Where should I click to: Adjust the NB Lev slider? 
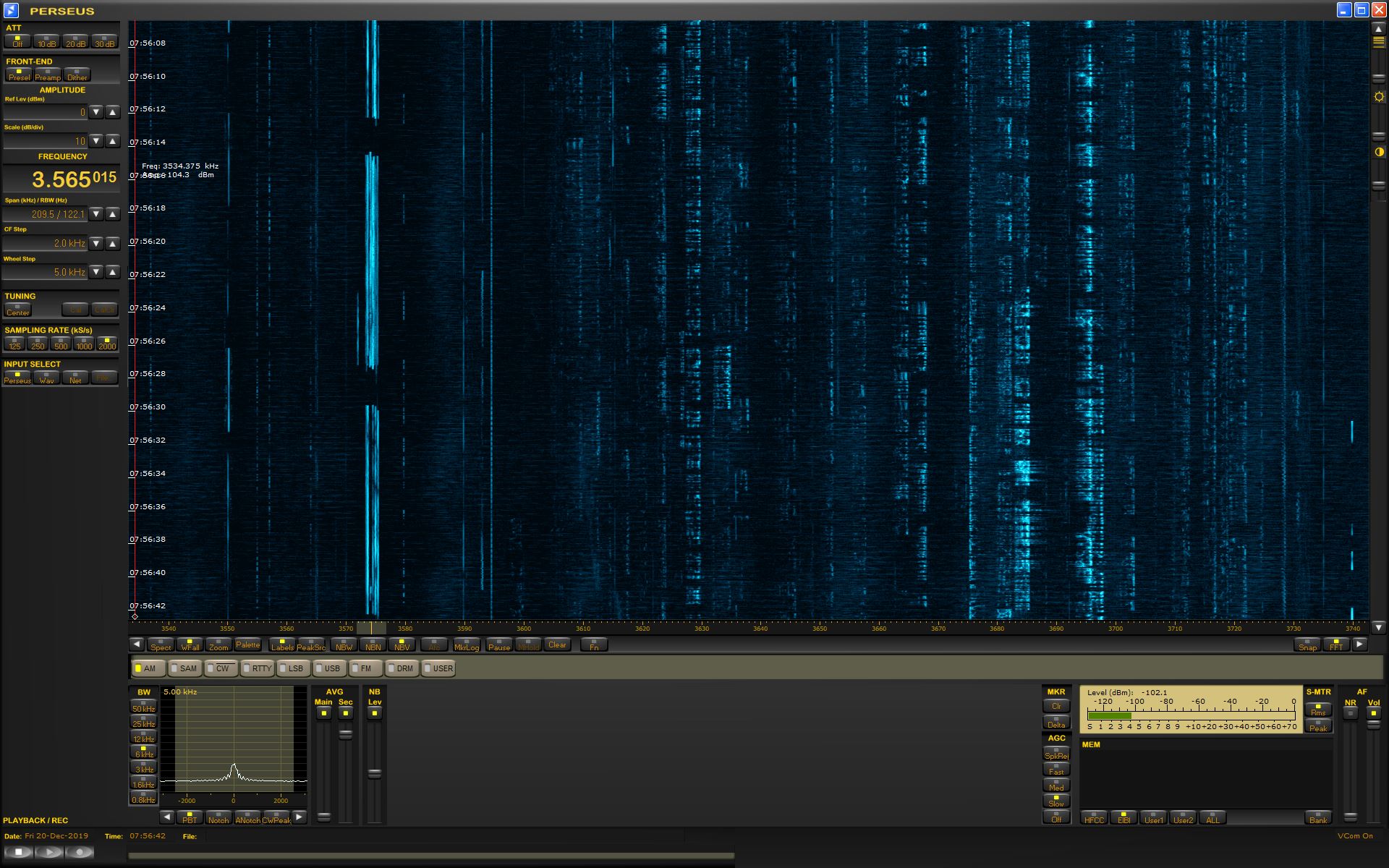[374, 773]
